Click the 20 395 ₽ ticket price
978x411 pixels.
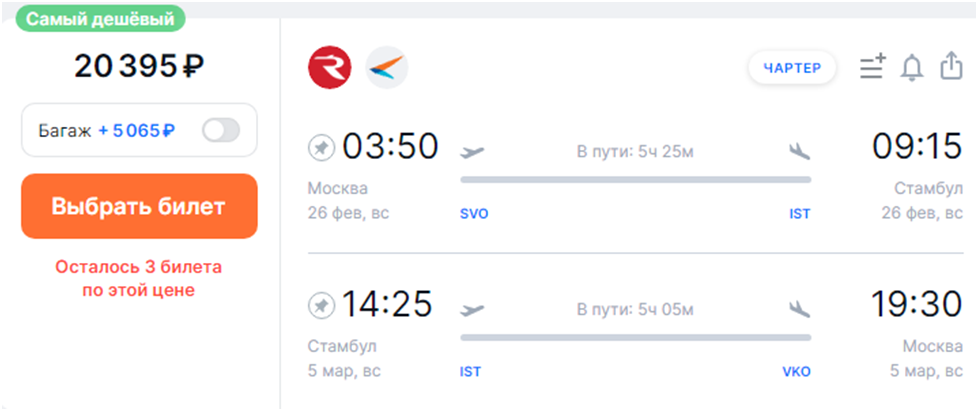139,66
